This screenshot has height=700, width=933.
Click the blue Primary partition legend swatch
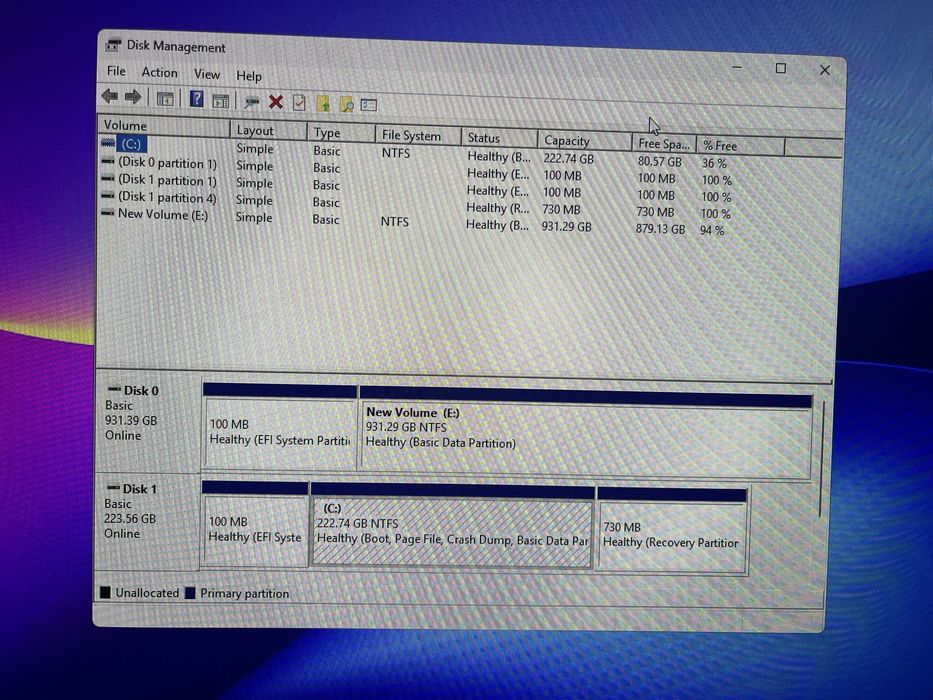190,593
